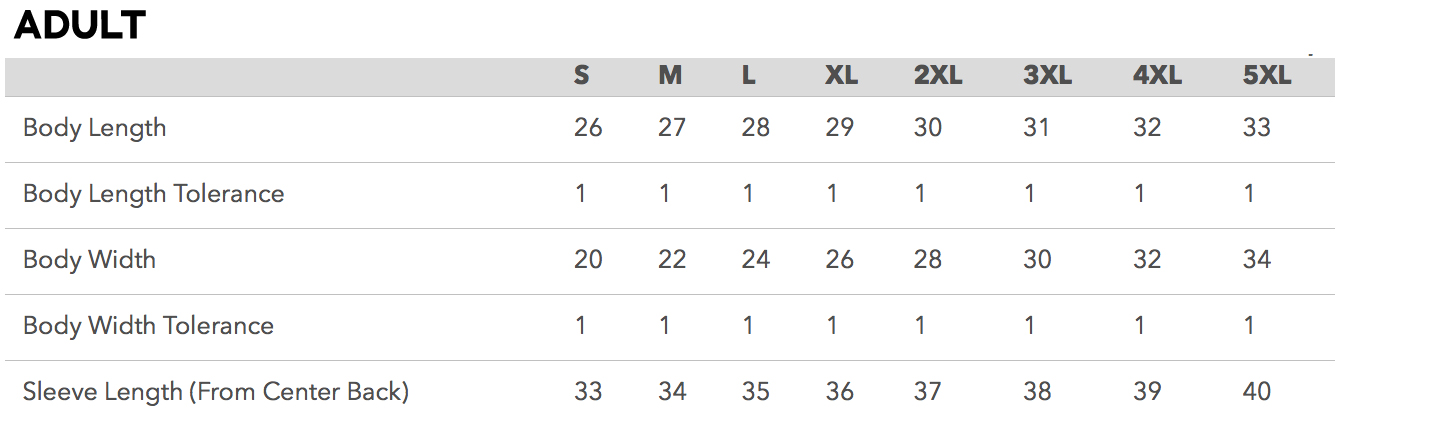Select Sleeve Length value 36 for XL
The image size is (1431, 424).
840,392
